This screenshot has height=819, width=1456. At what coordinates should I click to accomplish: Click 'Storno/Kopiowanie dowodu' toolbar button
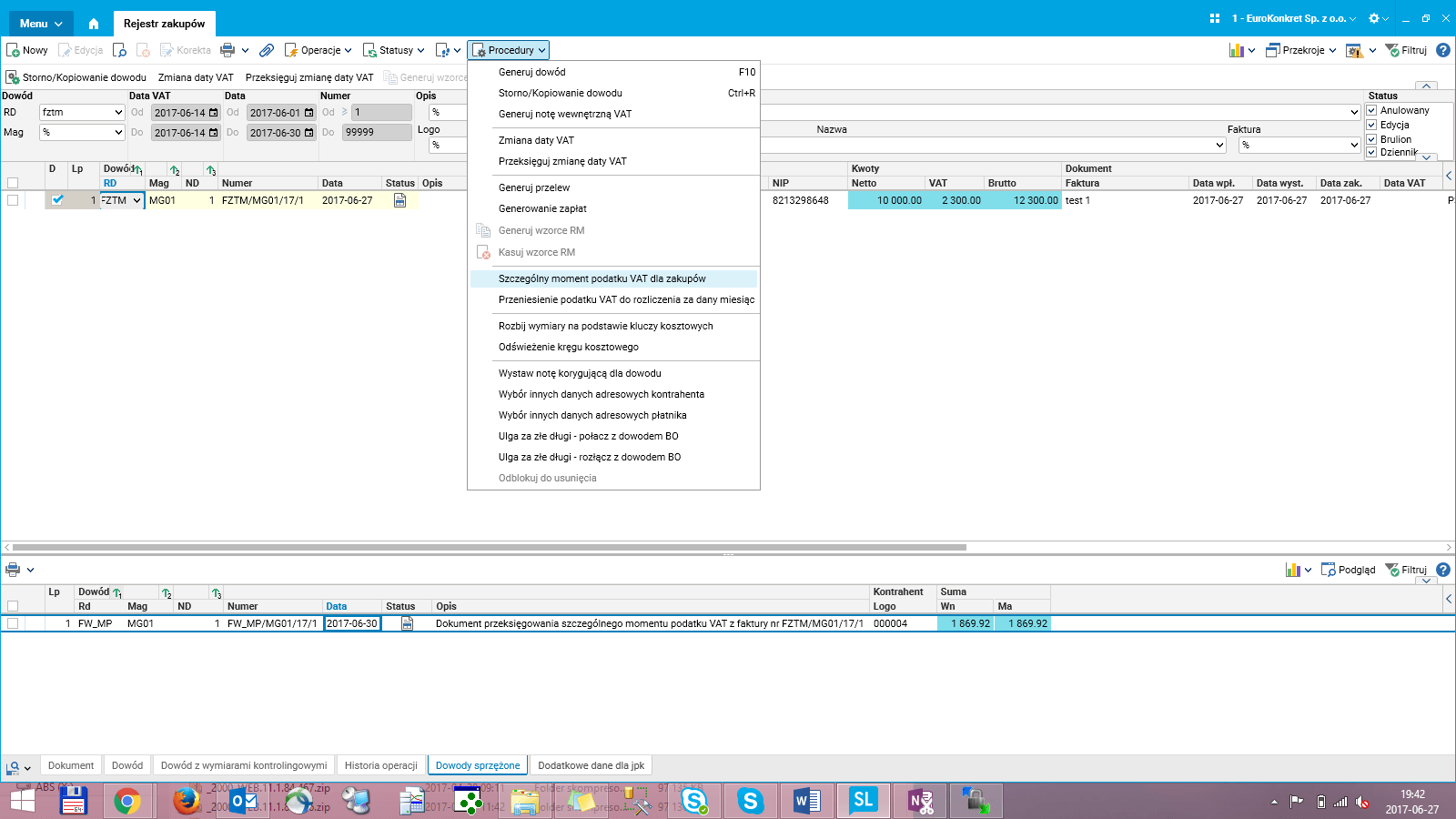click(x=76, y=77)
